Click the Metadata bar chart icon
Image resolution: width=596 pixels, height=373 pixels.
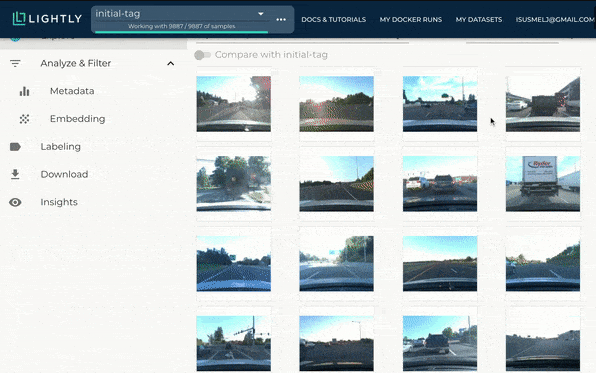coord(24,91)
